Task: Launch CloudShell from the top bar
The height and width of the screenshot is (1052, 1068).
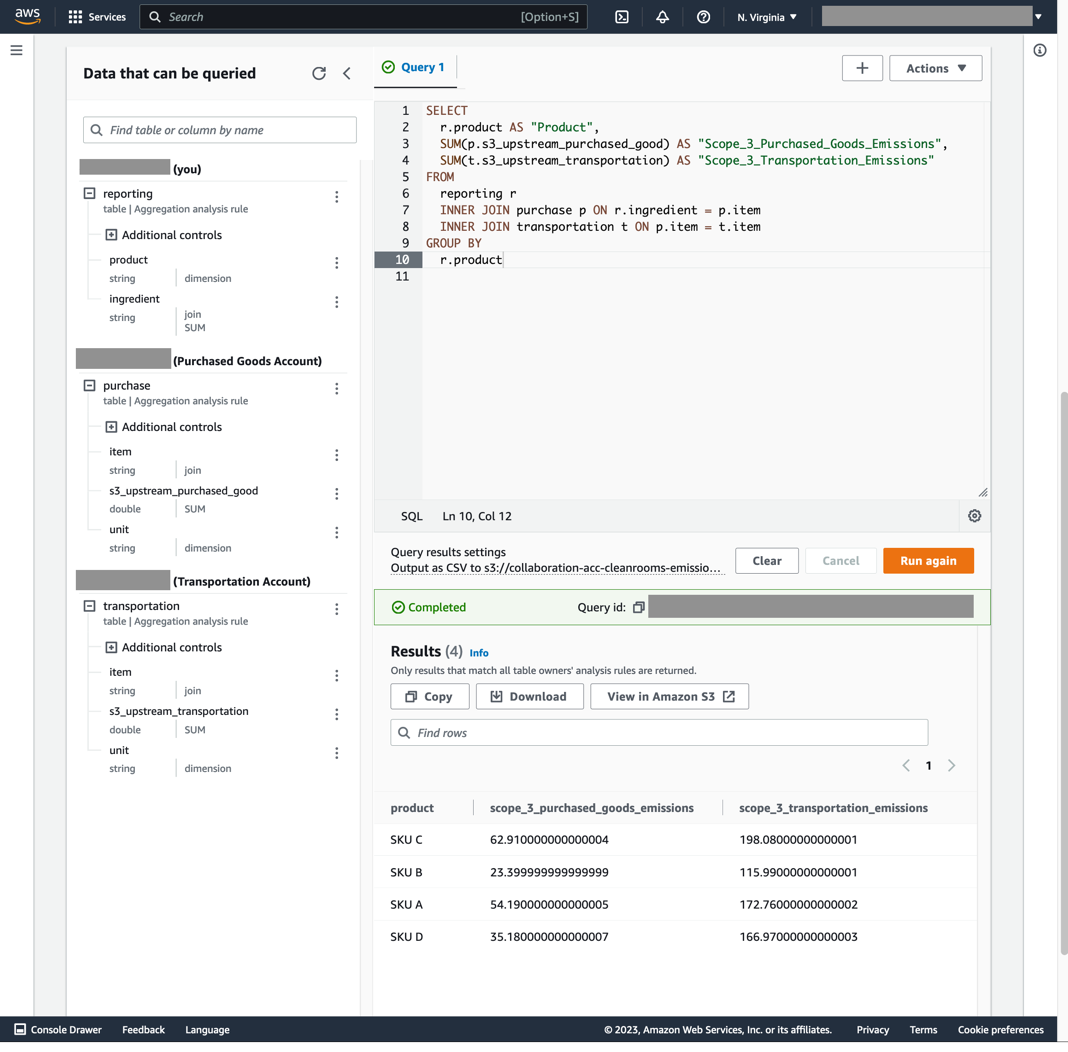Action: [622, 17]
